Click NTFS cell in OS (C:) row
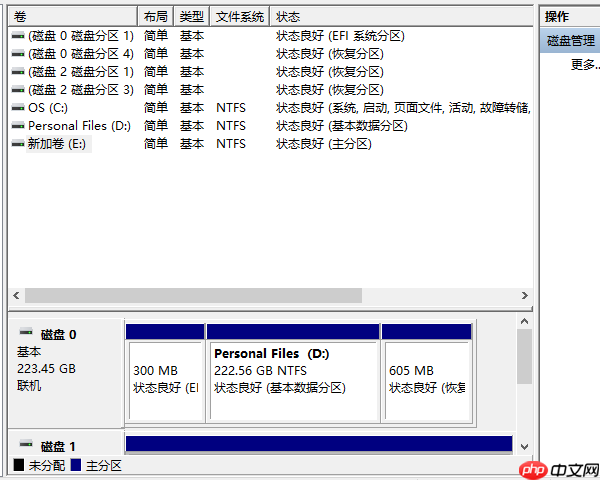 click(x=231, y=108)
